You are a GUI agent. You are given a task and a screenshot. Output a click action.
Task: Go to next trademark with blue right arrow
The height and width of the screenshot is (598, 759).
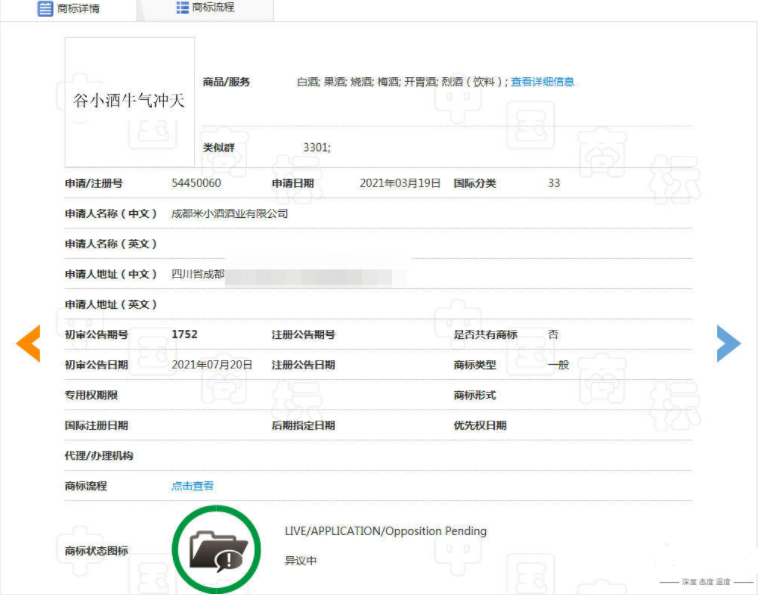click(728, 343)
